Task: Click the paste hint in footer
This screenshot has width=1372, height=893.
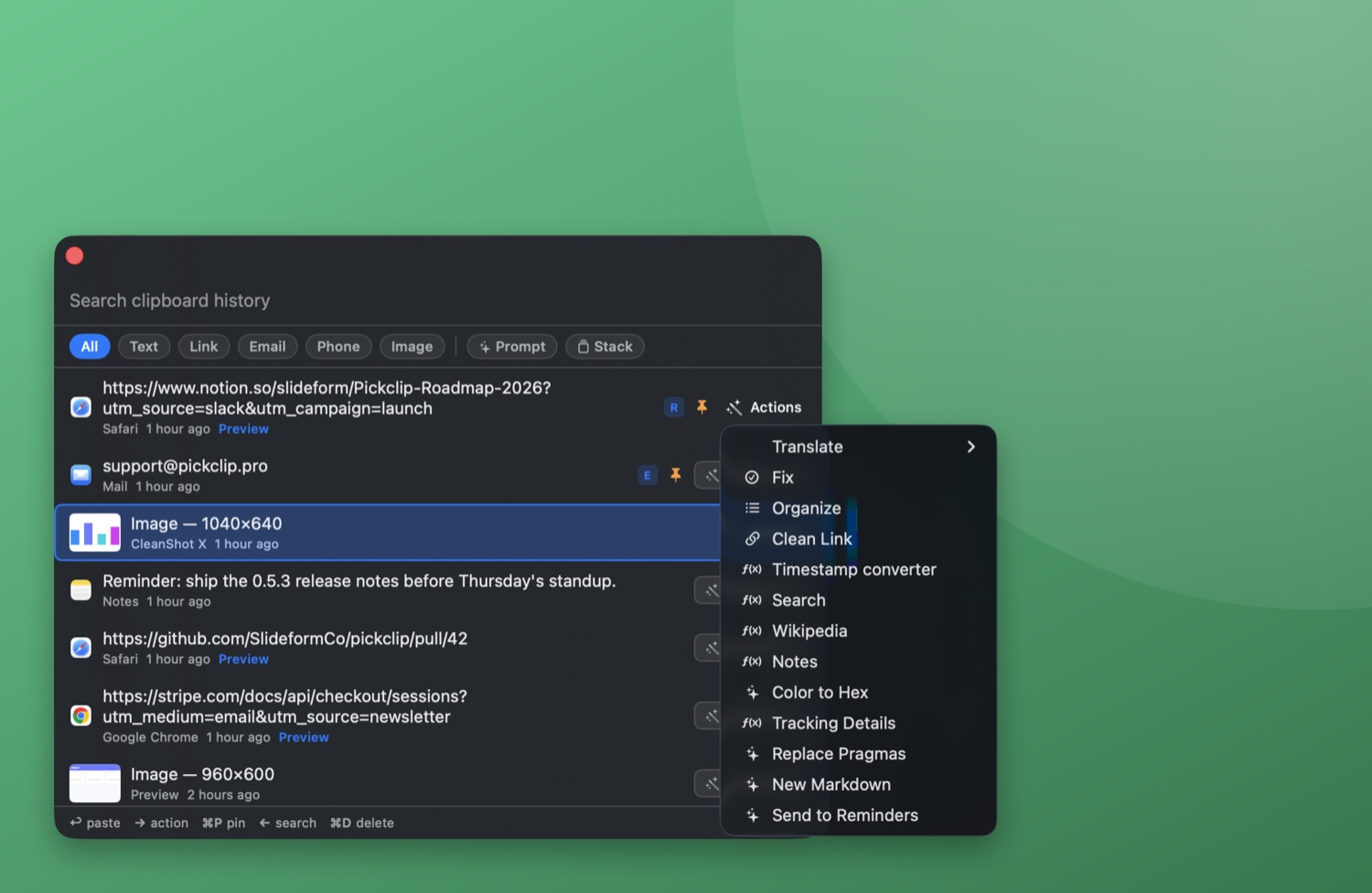Action: point(95,823)
